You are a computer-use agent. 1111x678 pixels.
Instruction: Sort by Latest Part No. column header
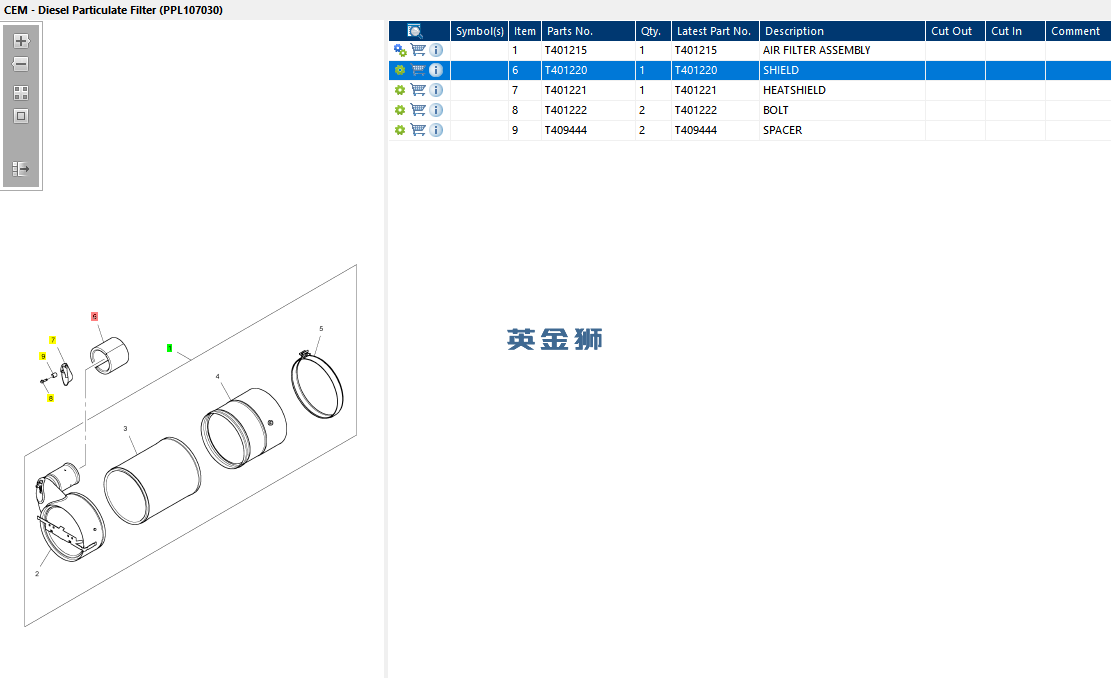pyautogui.click(x=716, y=31)
